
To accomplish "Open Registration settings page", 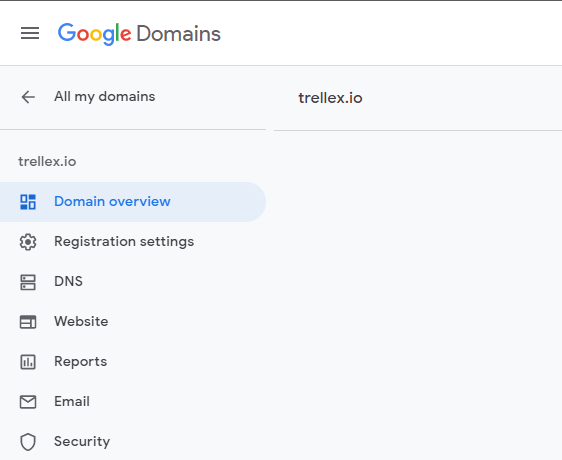I will click(133, 242).
